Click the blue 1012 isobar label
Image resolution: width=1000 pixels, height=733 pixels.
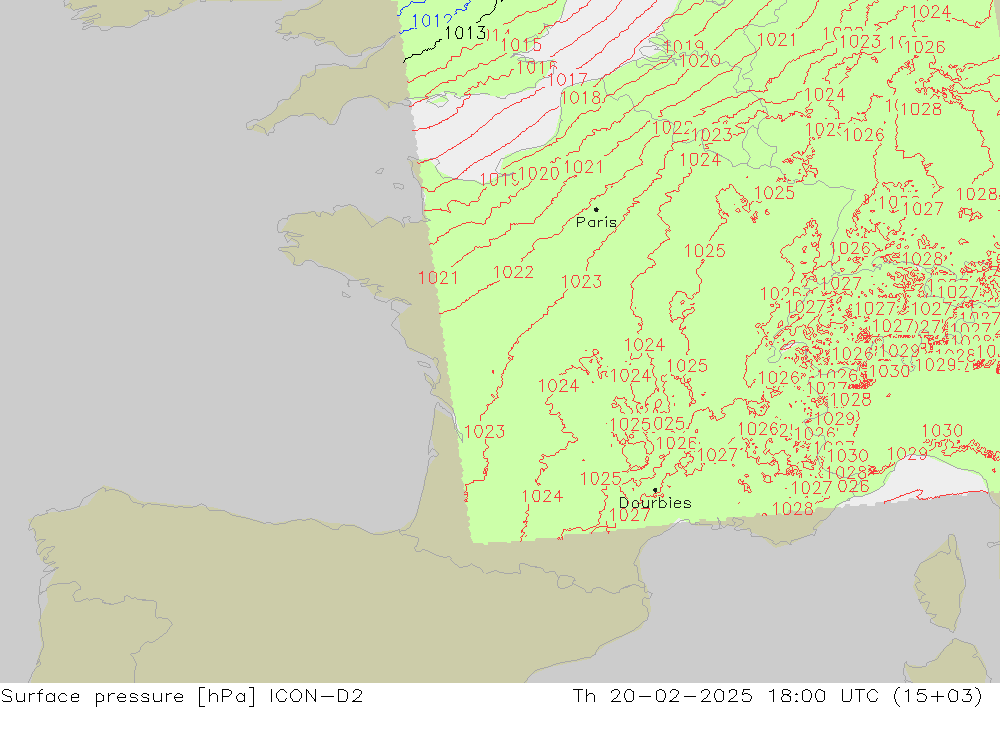[x=432, y=21]
